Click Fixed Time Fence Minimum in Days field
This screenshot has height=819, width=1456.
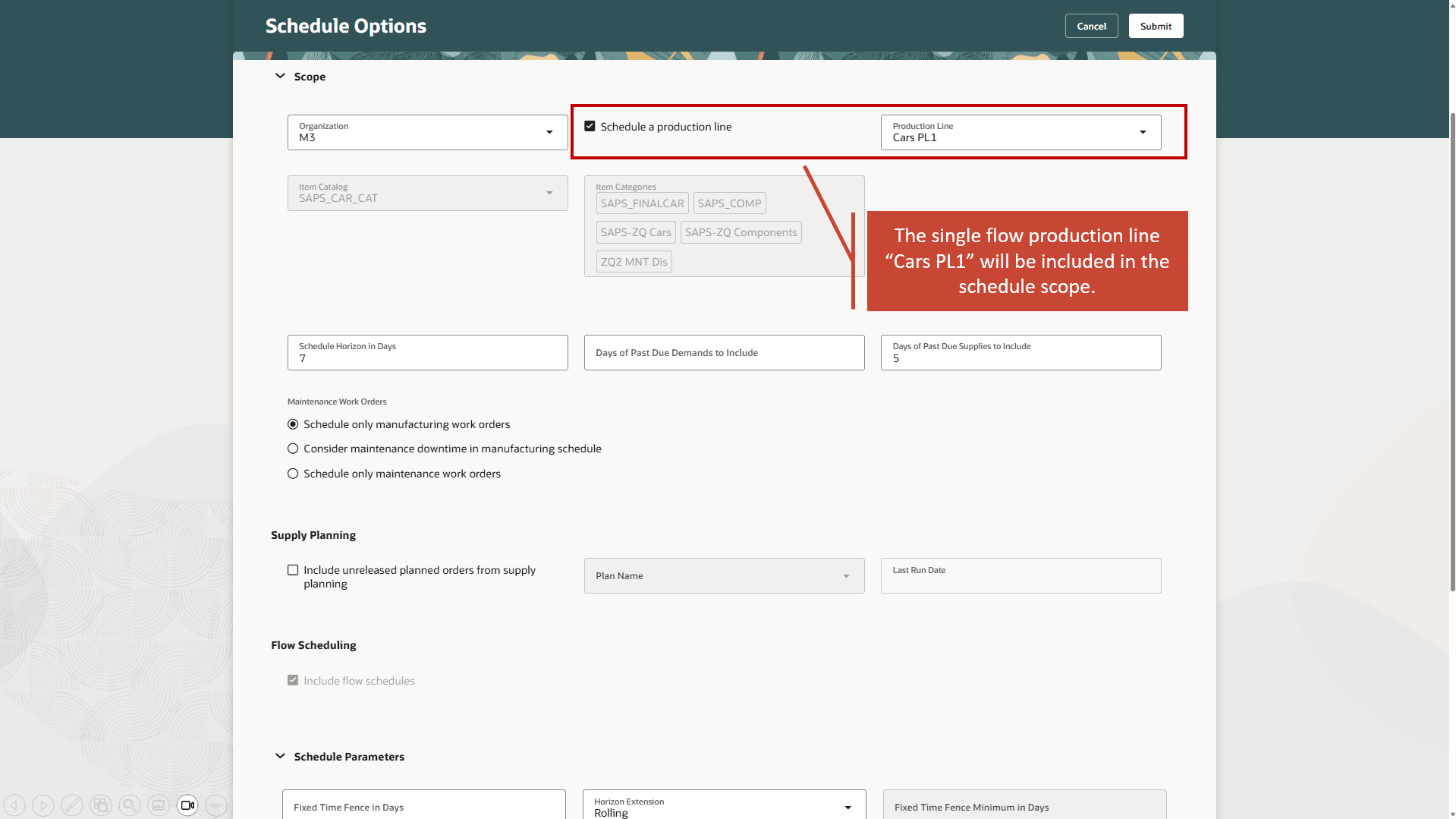[1025, 805]
